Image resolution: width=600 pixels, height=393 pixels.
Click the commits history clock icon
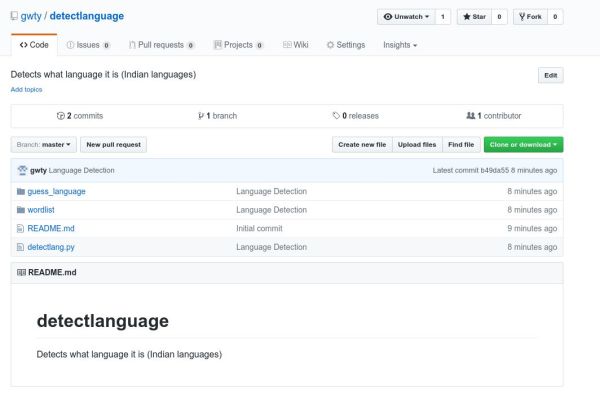(60, 116)
